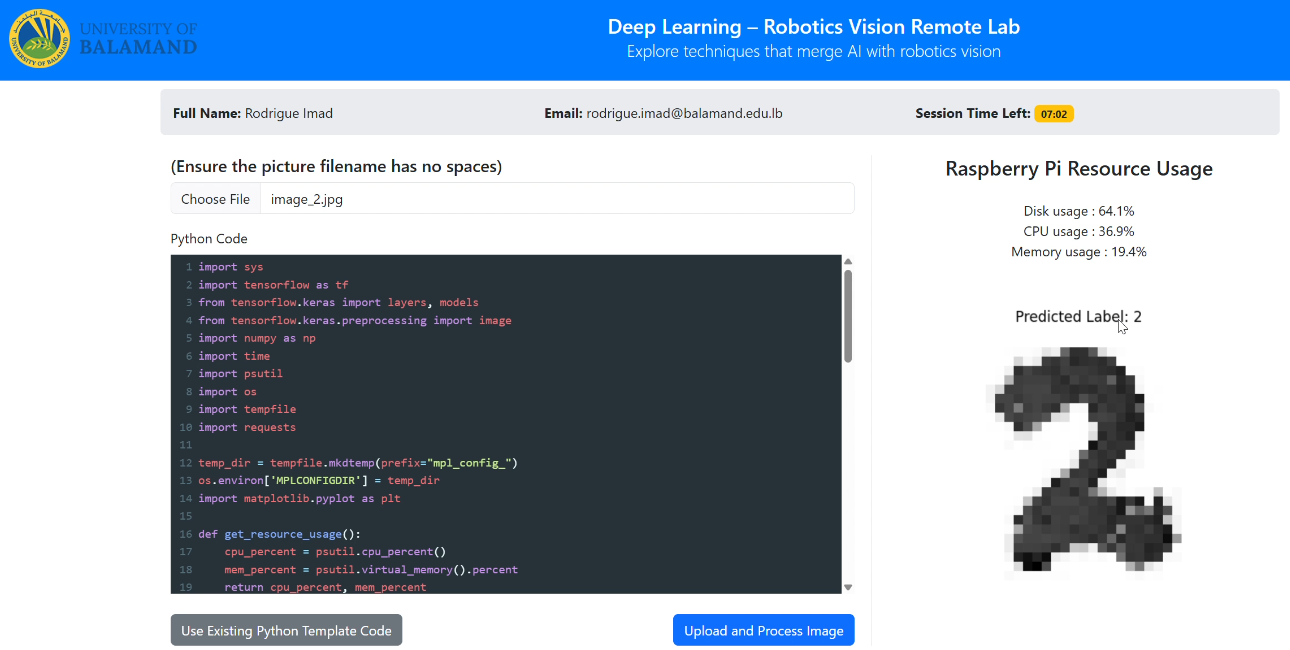Click the Disk usage reading
This screenshot has width=1290, height=650.
click(1078, 211)
